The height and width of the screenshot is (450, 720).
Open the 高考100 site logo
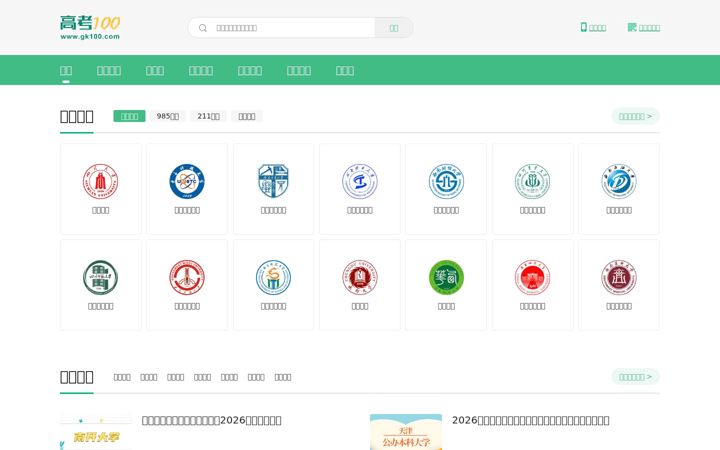point(90,28)
